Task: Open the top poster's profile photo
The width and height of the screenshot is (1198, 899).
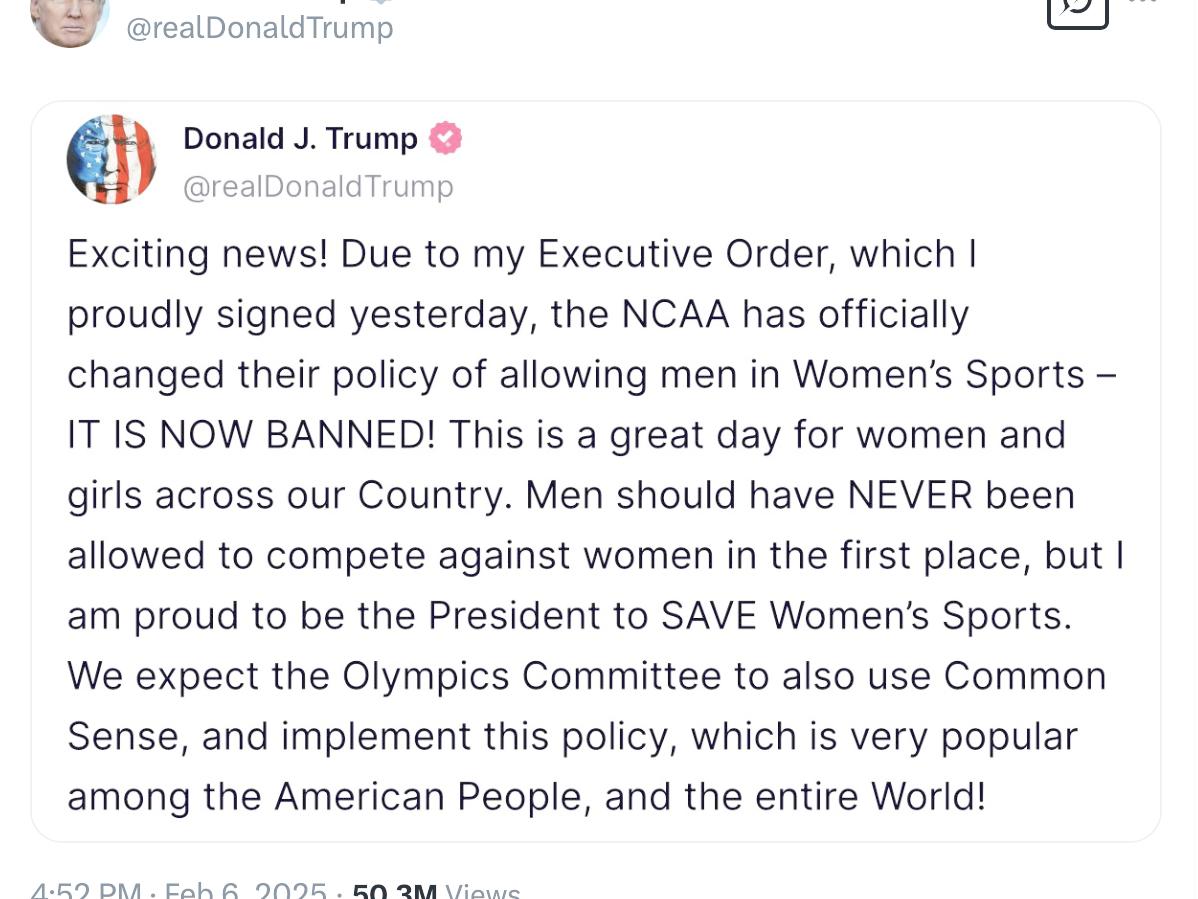Action: tap(69, 18)
